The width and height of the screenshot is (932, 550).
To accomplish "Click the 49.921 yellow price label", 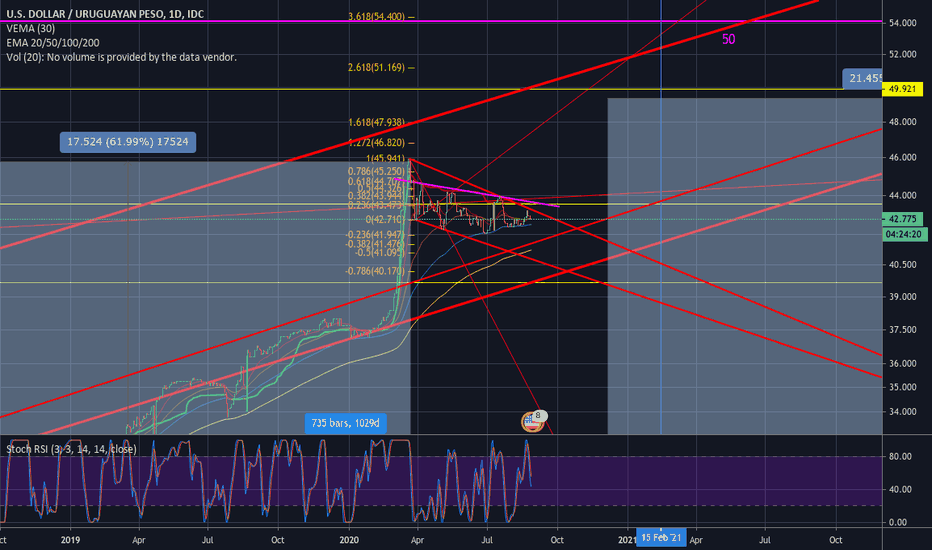I will (x=902, y=89).
